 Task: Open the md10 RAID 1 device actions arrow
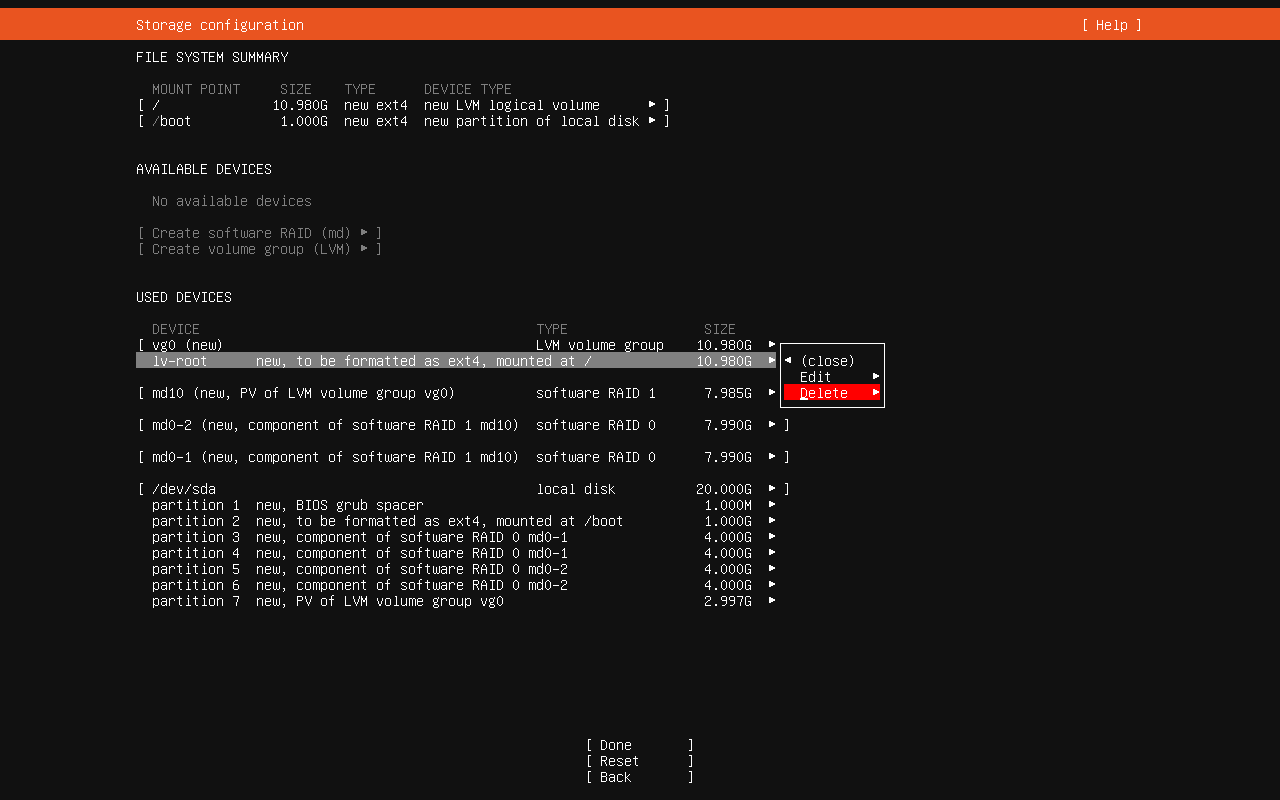(772, 393)
